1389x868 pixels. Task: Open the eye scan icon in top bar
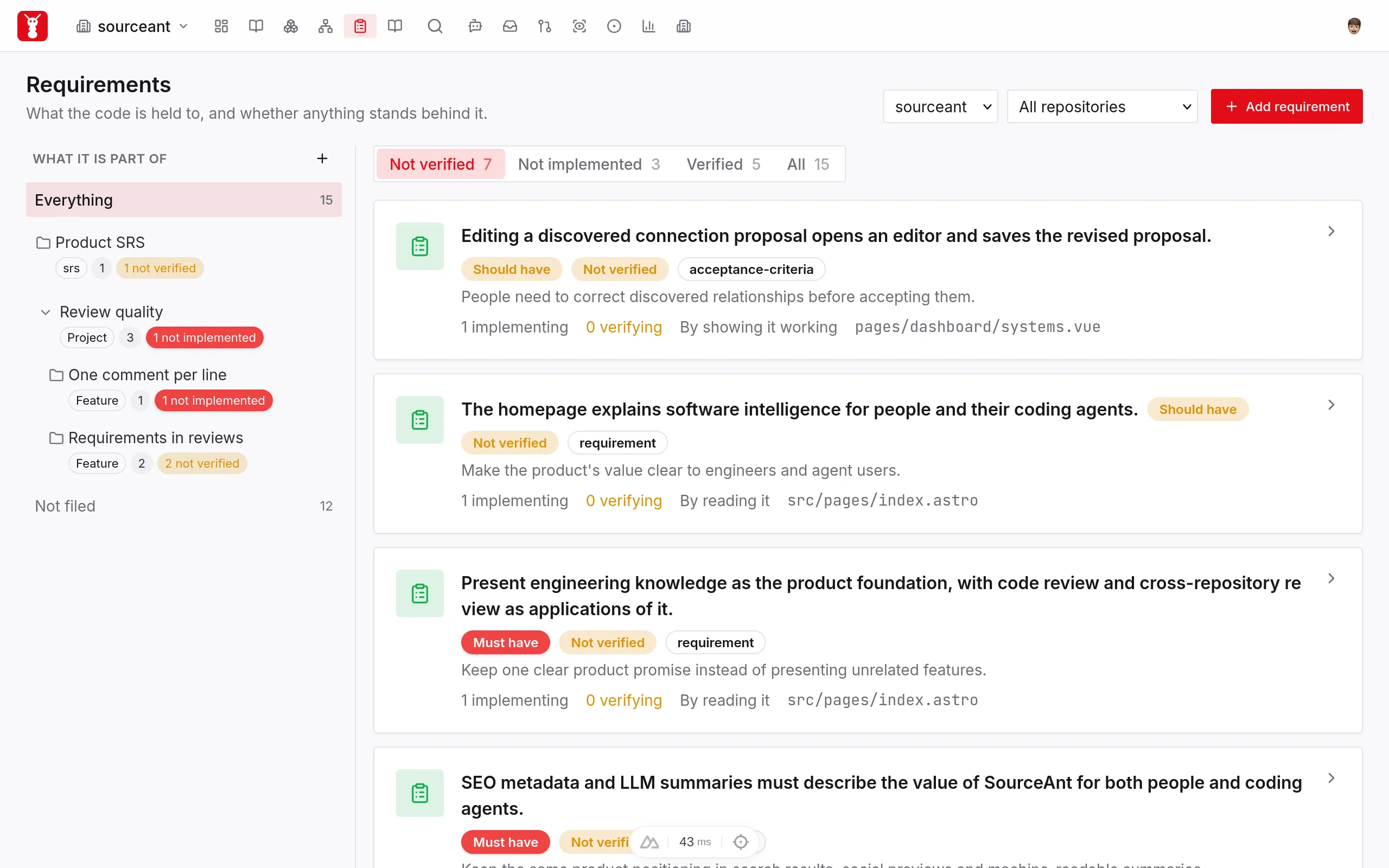pos(579,27)
